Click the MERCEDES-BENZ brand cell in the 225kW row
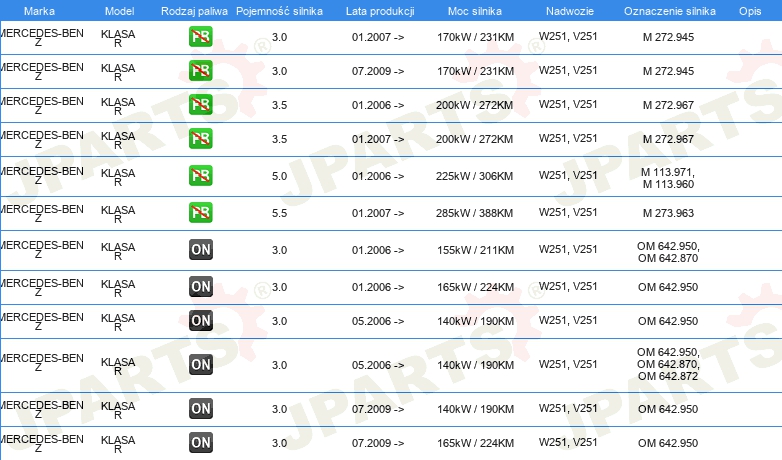 [x=41, y=176]
